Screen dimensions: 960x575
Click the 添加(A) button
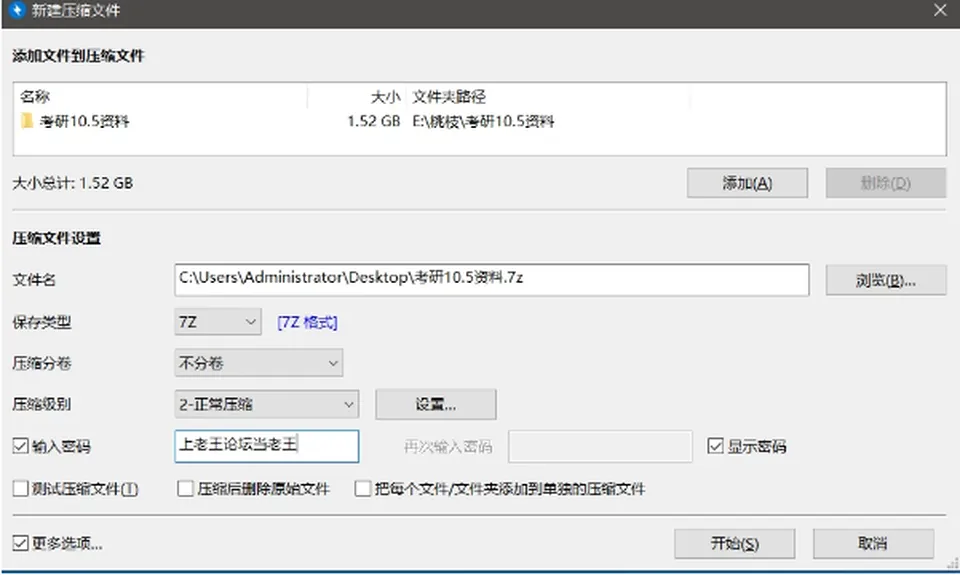[747, 183]
